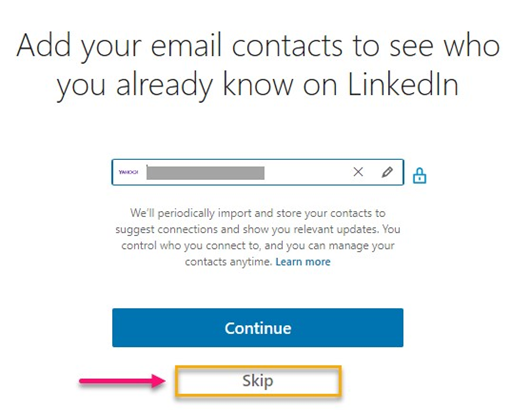This screenshot has width=530, height=410.
Task: Click the 'Add your email contacts' heading
Action: pos(258,46)
